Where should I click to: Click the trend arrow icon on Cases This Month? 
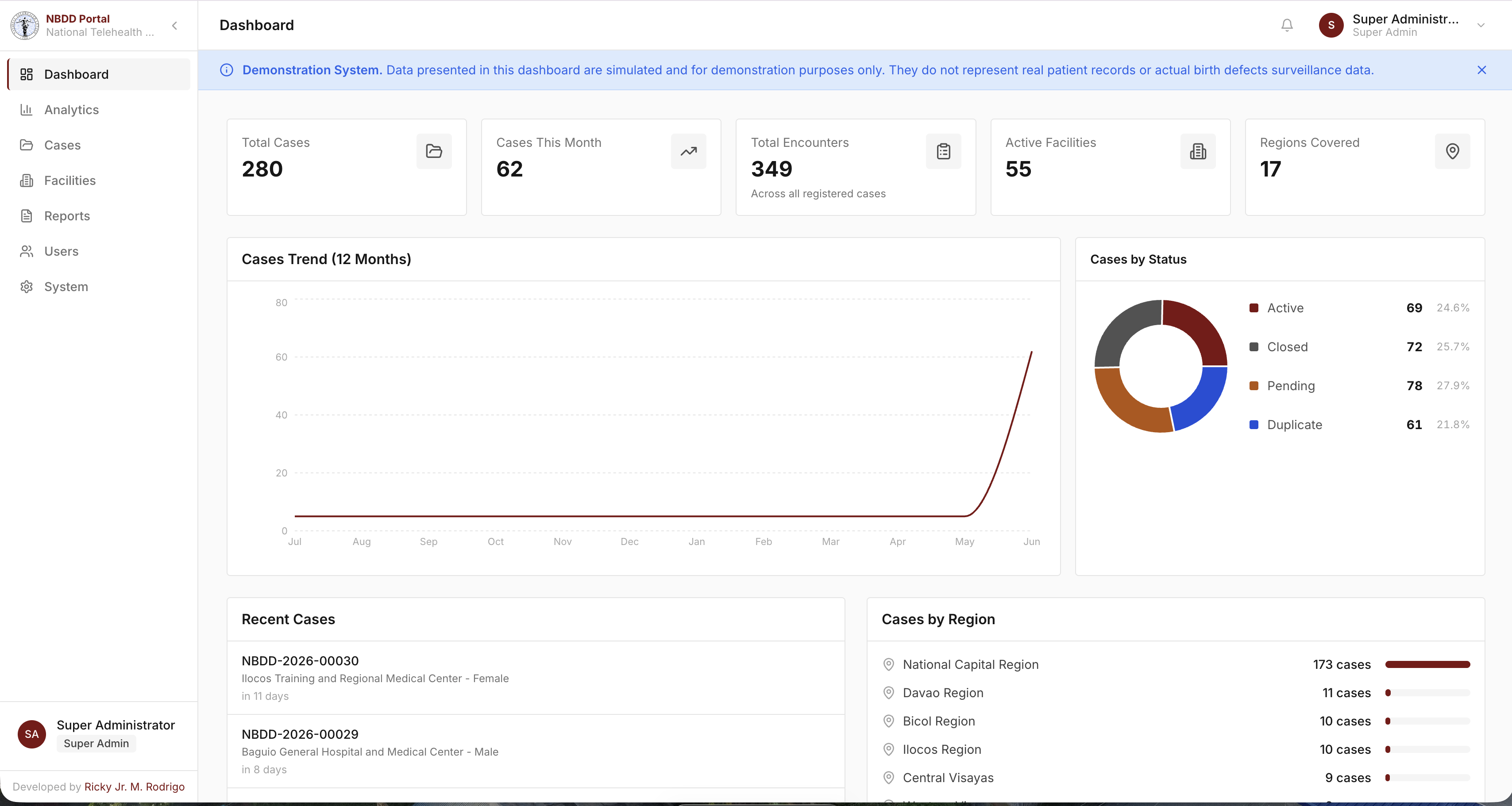click(x=689, y=151)
